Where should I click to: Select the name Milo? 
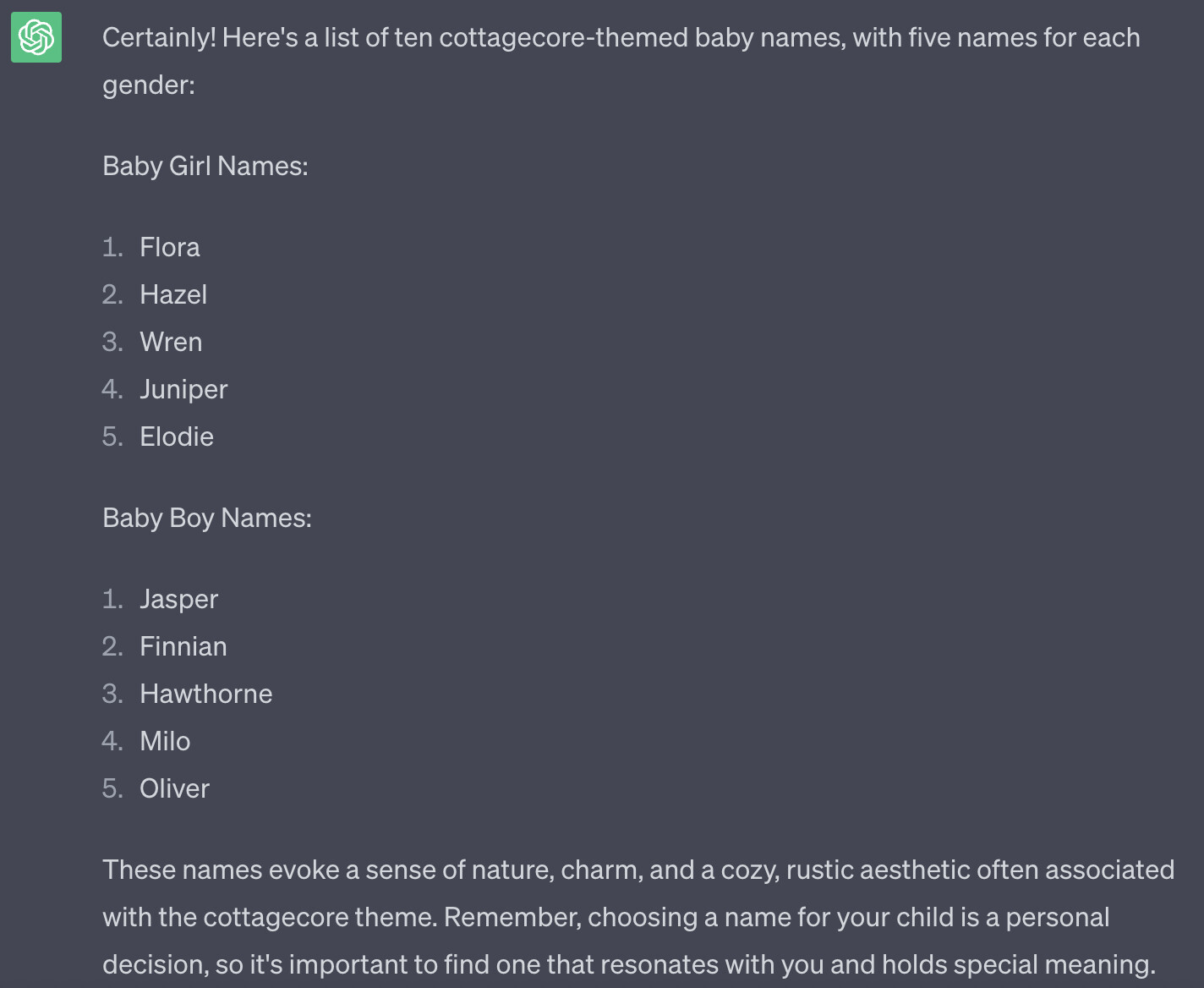[165, 741]
